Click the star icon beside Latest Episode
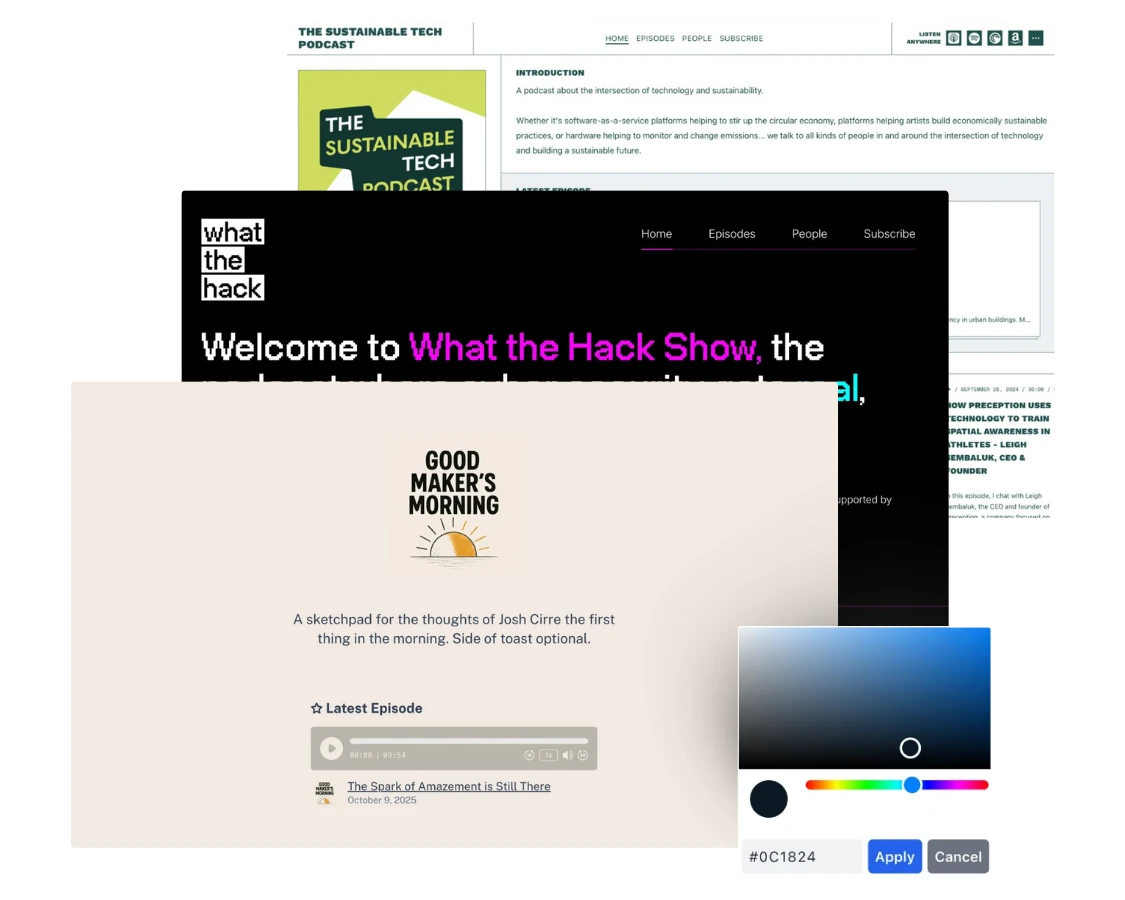This screenshot has height=900, width=1125. coord(316,708)
